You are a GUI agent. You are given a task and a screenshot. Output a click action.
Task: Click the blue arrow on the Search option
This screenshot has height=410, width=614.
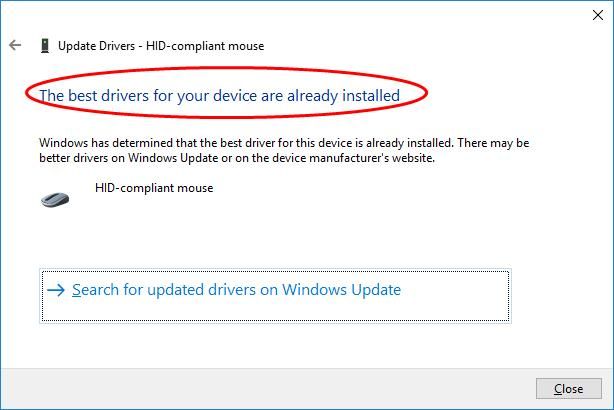[x=56, y=290]
